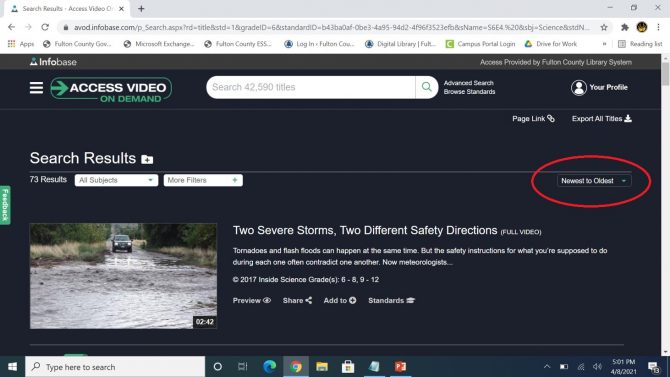
Task: Open Microsoft Exchange bookmark
Action: 159,44
